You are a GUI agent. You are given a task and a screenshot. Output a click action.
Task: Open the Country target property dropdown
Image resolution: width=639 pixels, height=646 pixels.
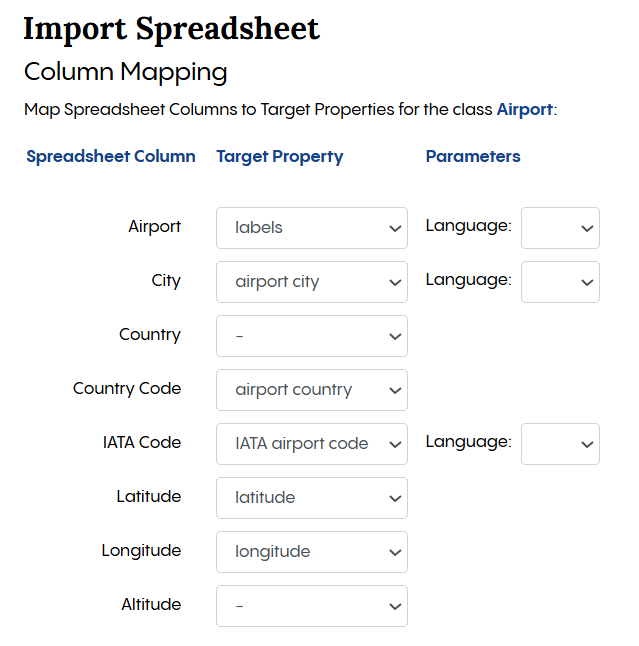coord(311,336)
